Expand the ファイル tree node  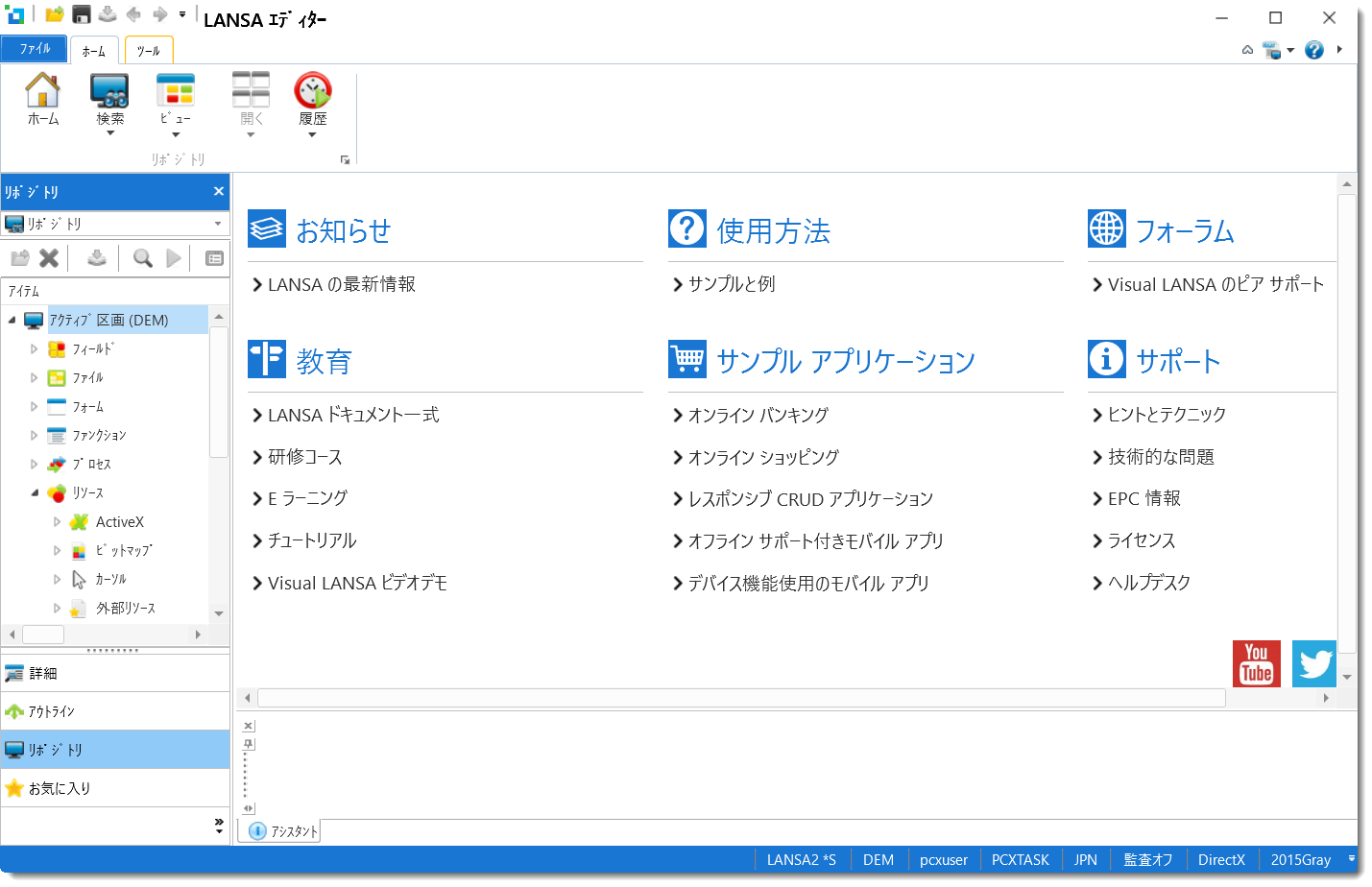tap(34, 378)
